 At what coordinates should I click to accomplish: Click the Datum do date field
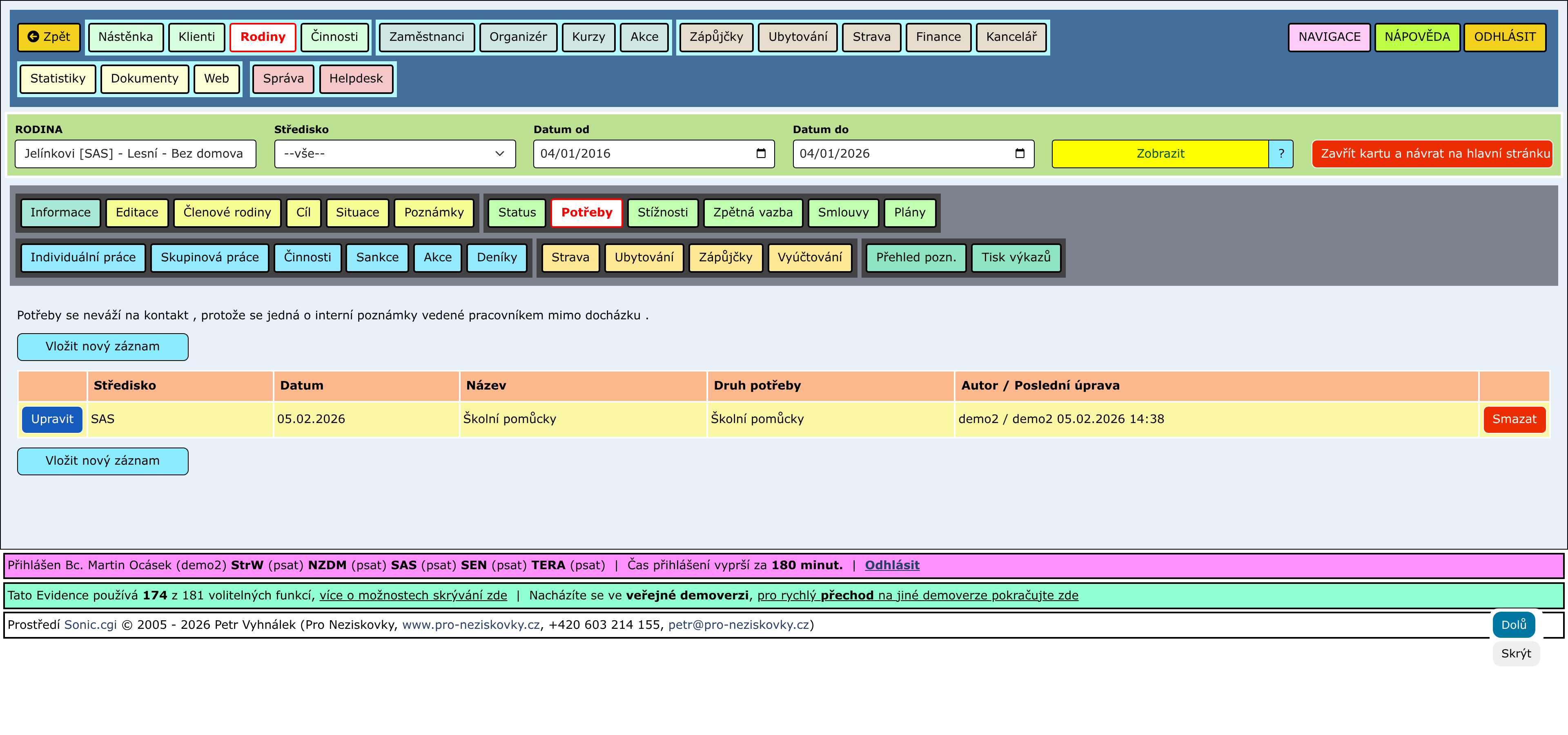913,154
